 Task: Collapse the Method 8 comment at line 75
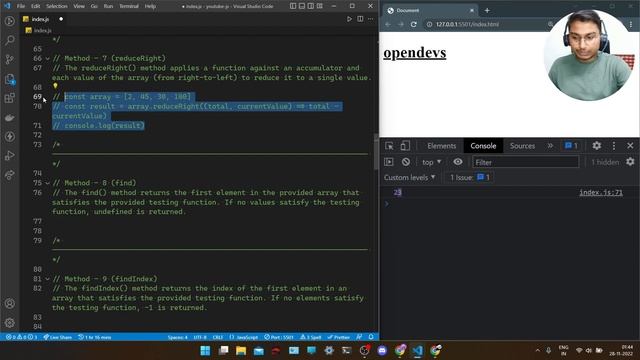(47, 183)
